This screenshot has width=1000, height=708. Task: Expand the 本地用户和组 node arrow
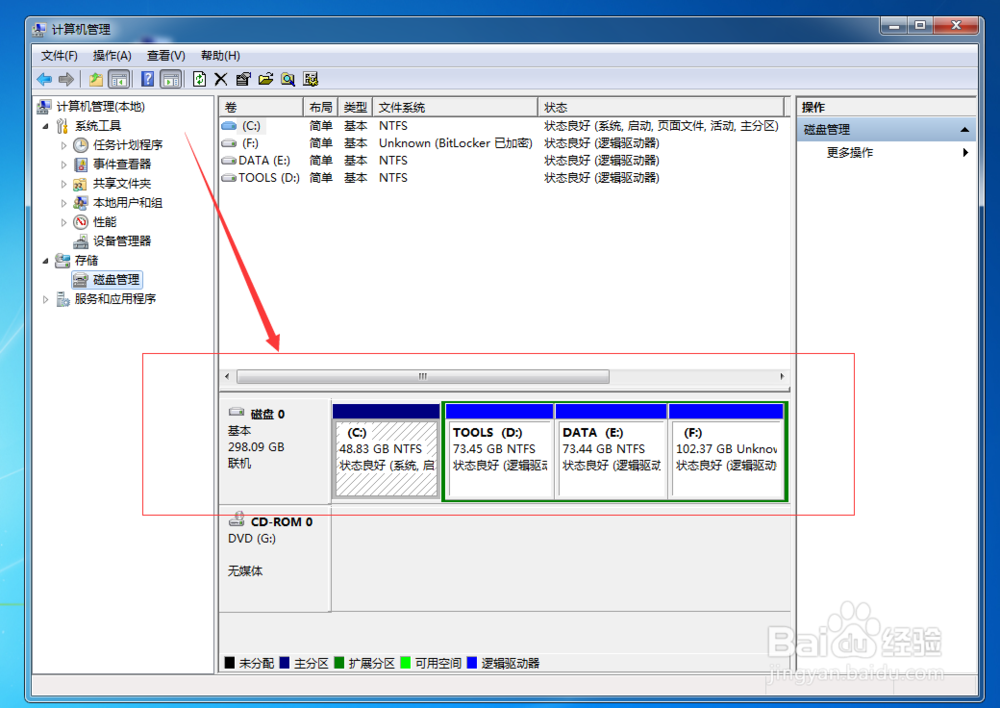coord(63,203)
